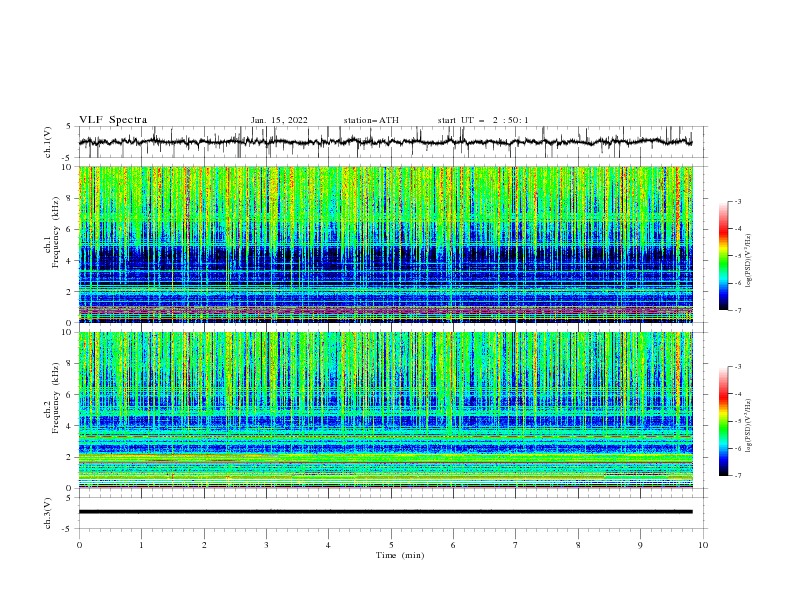The width and height of the screenshot is (792, 612).
Task: Click the "1" tick label on Time axis
Action: pos(141,545)
